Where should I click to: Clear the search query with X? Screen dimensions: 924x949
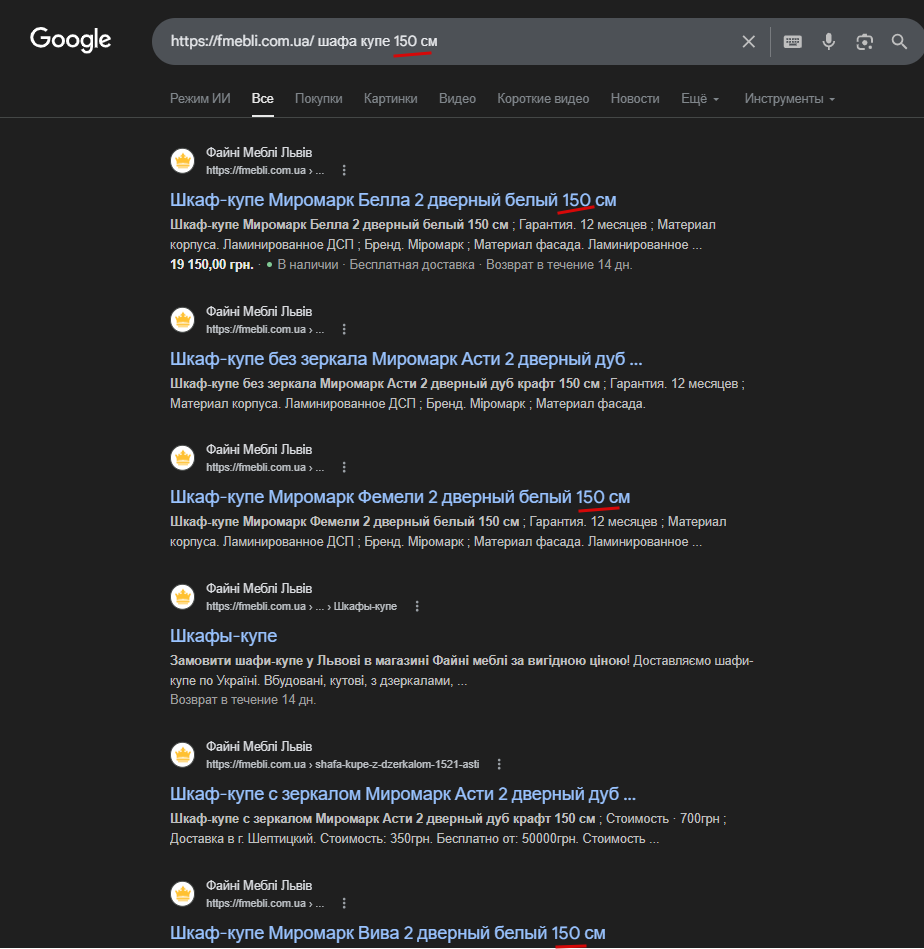coord(749,41)
